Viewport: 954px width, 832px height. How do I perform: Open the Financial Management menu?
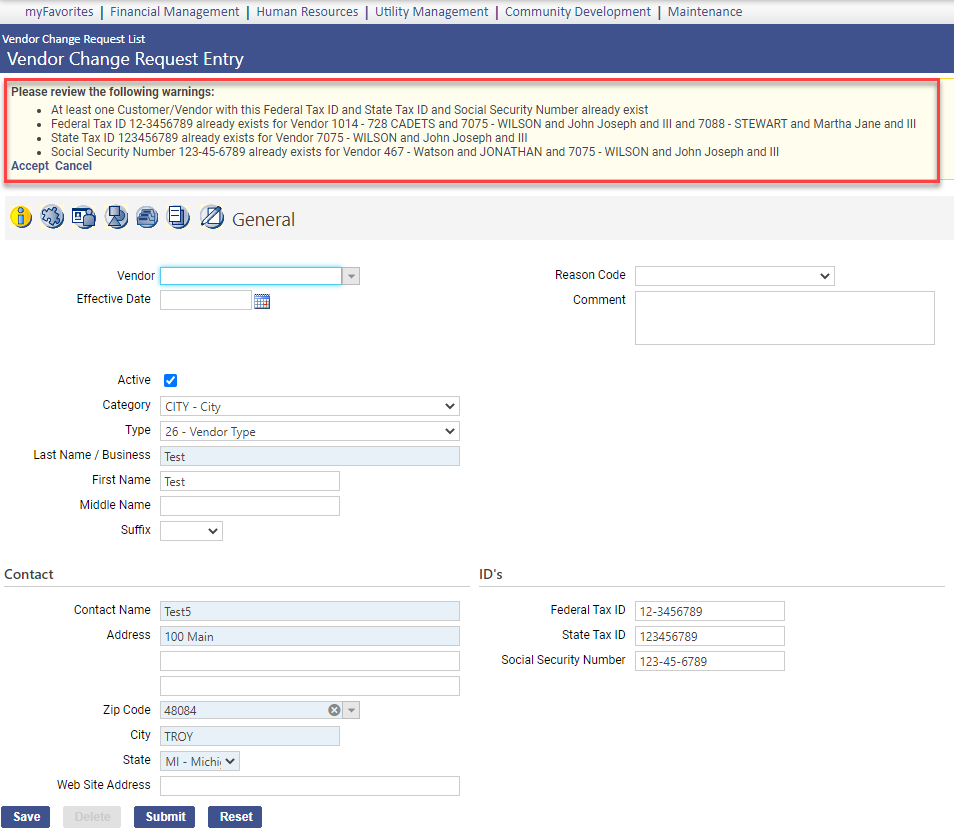tap(175, 12)
